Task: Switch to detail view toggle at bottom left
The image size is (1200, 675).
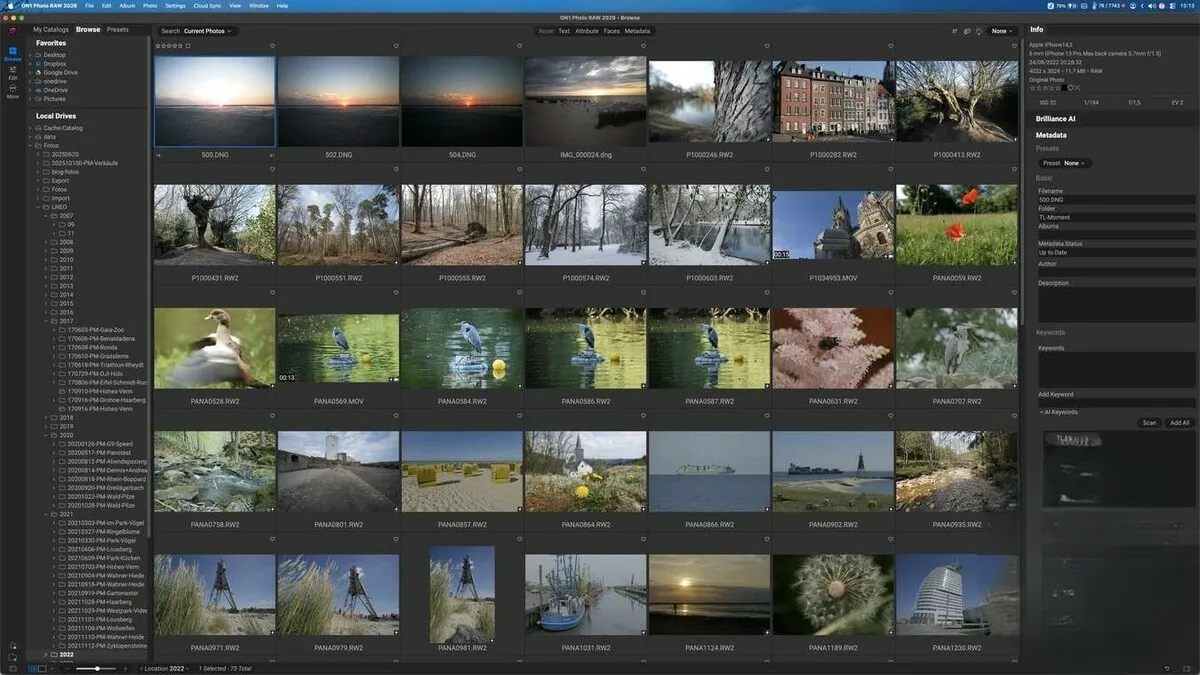Action: tap(42, 668)
